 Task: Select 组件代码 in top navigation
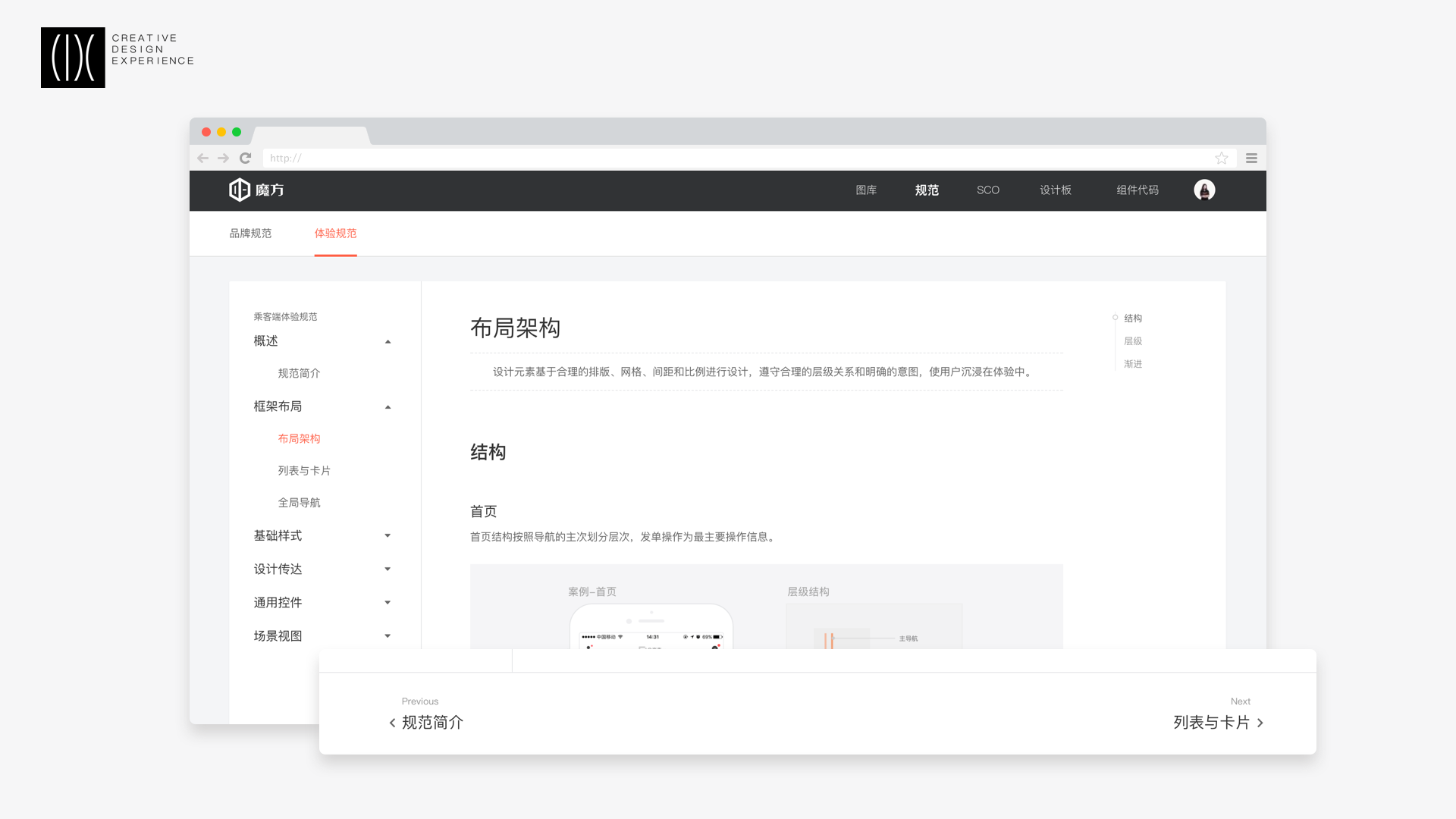coord(1137,190)
